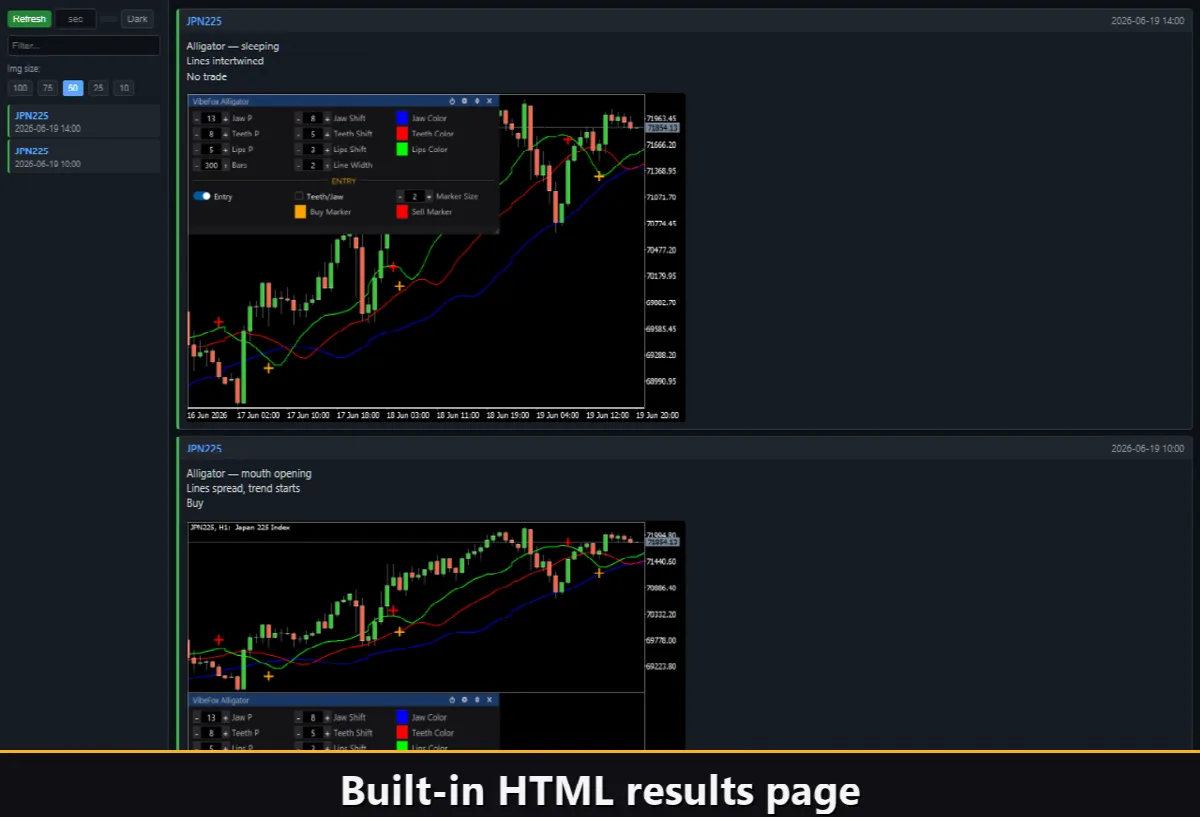This screenshot has width=1200, height=817.
Task: Increase Lips Shift in the 14:00 chart's panel
Action: pyautogui.click(x=327, y=150)
